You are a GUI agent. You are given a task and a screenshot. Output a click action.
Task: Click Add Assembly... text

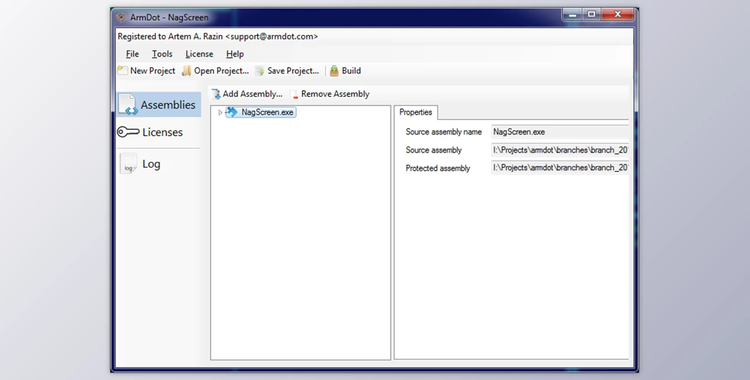(253, 94)
